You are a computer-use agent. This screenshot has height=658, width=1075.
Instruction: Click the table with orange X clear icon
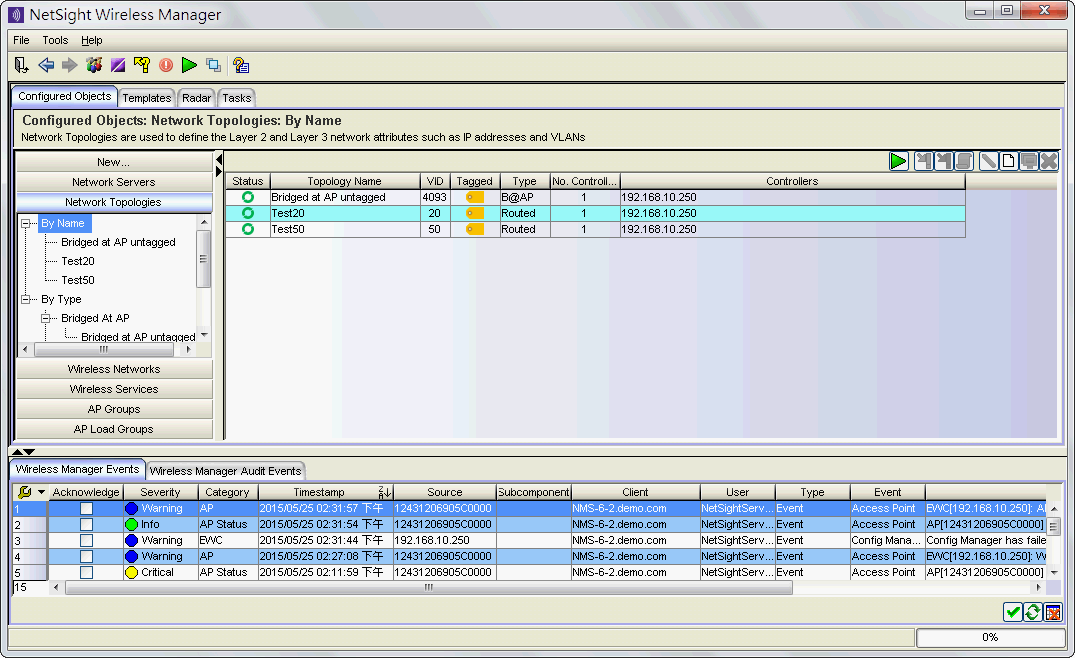coord(1053,612)
